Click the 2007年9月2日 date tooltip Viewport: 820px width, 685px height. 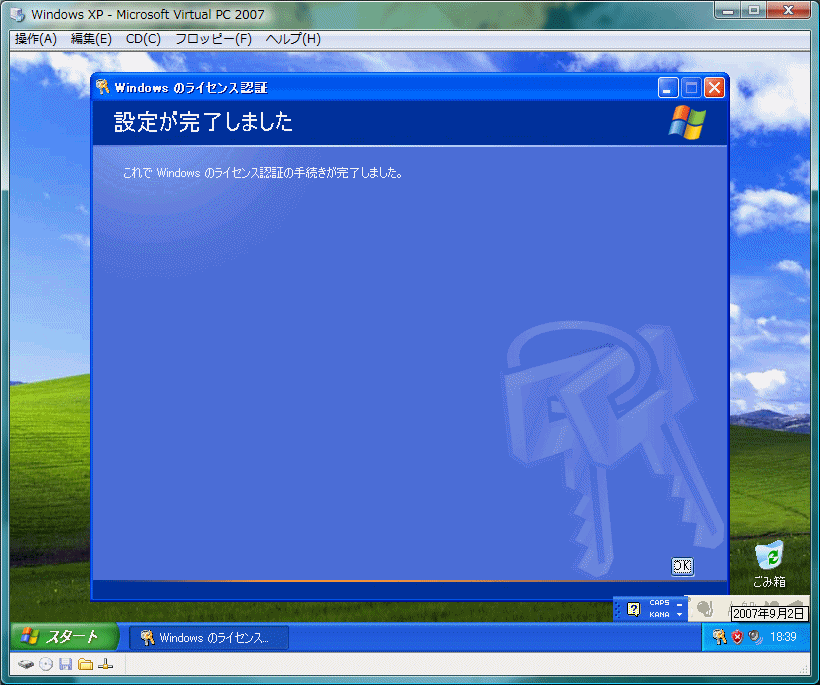coord(768,613)
